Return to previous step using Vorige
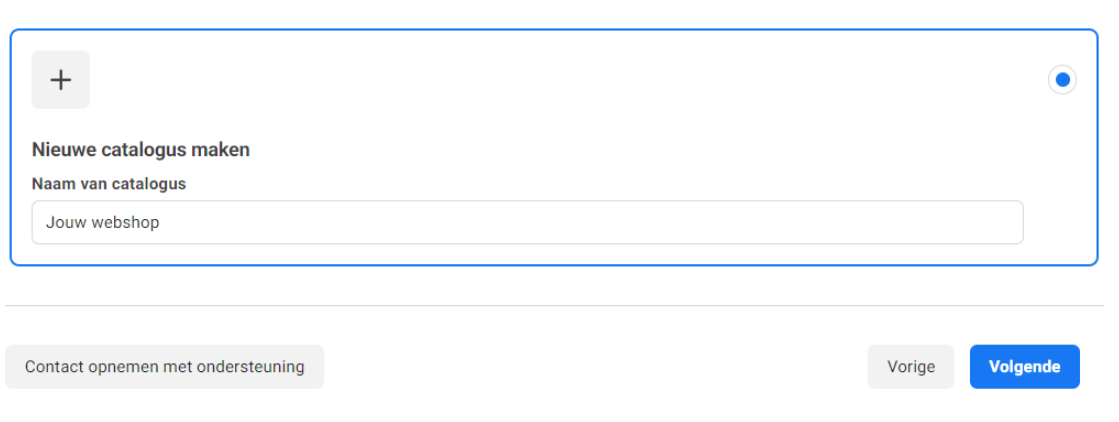This screenshot has height=422, width=1119. (x=911, y=367)
